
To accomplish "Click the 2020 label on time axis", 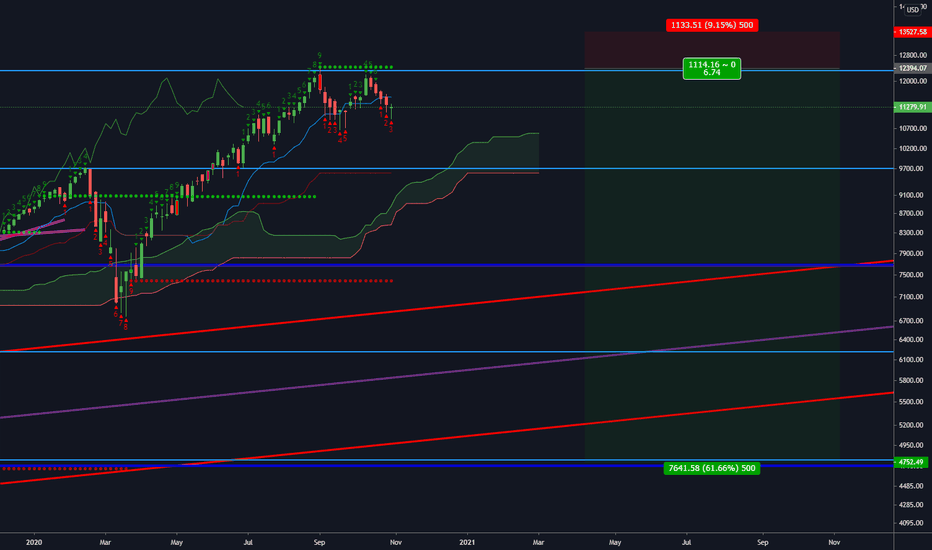I will click(34, 542).
